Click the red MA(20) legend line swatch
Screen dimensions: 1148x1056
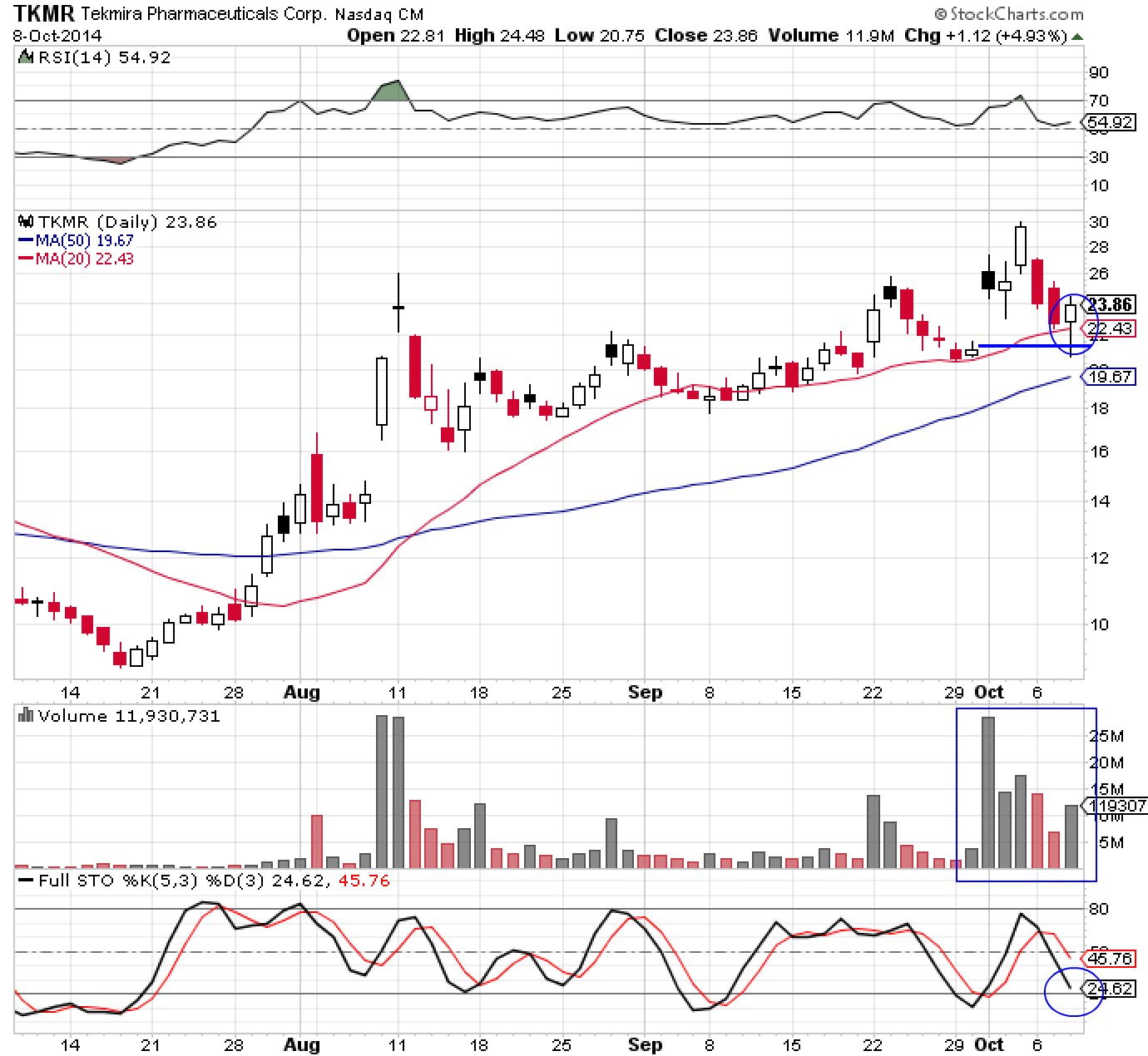tap(25, 259)
